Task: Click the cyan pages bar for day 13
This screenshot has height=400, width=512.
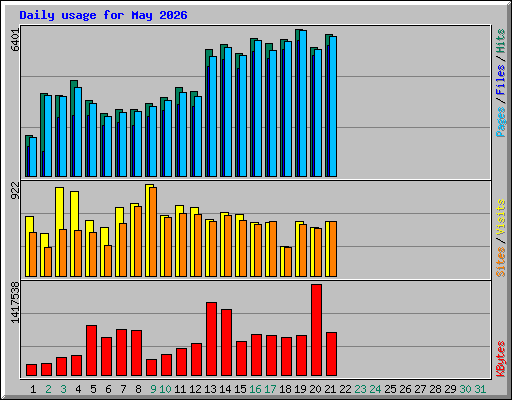Action: coord(213,117)
